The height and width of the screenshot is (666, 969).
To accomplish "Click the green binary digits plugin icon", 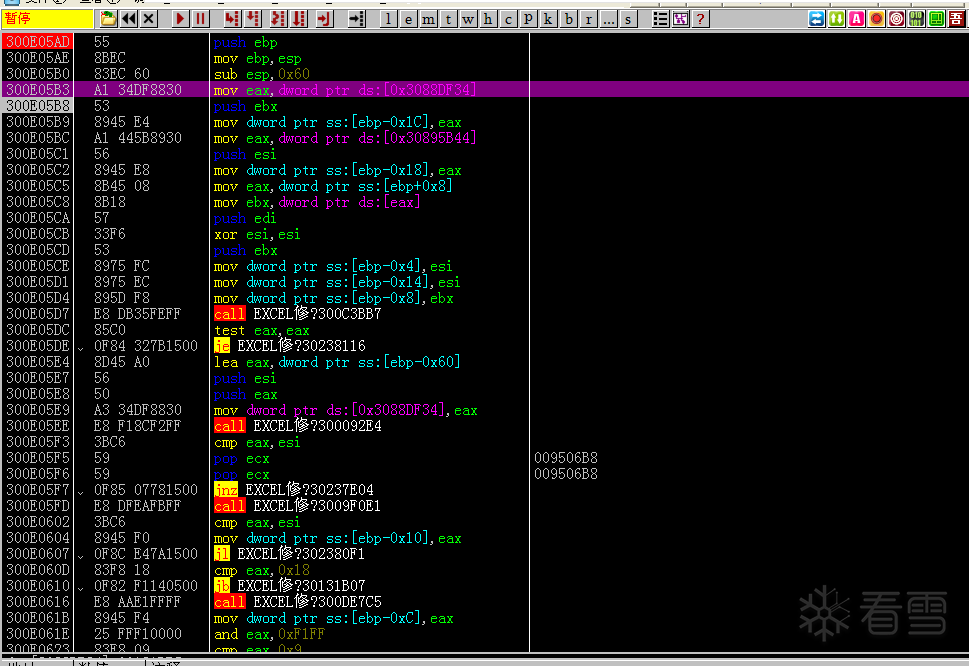I will point(916,19).
